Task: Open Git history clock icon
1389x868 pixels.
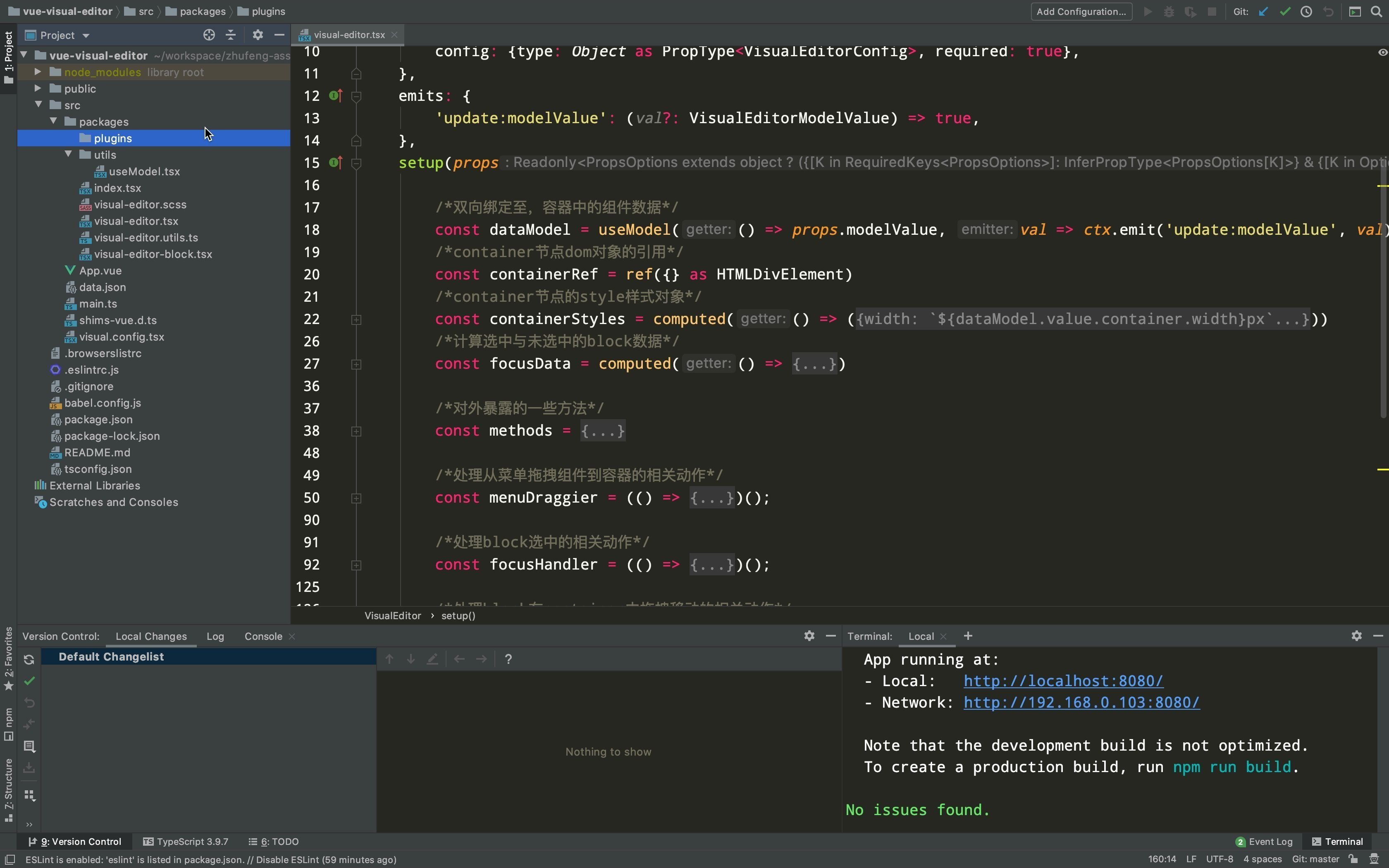Action: coord(1306,12)
